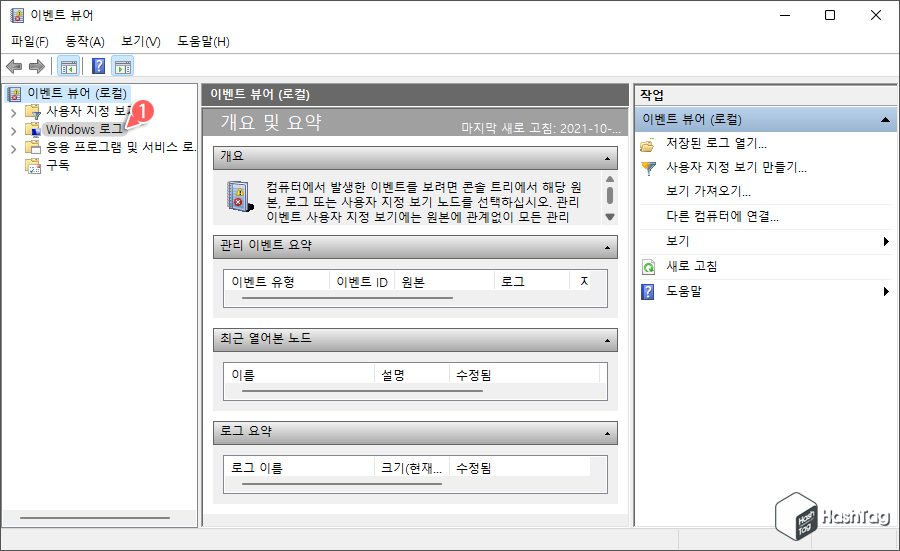Click the console tree horizontal scrollbar

coord(95,518)
